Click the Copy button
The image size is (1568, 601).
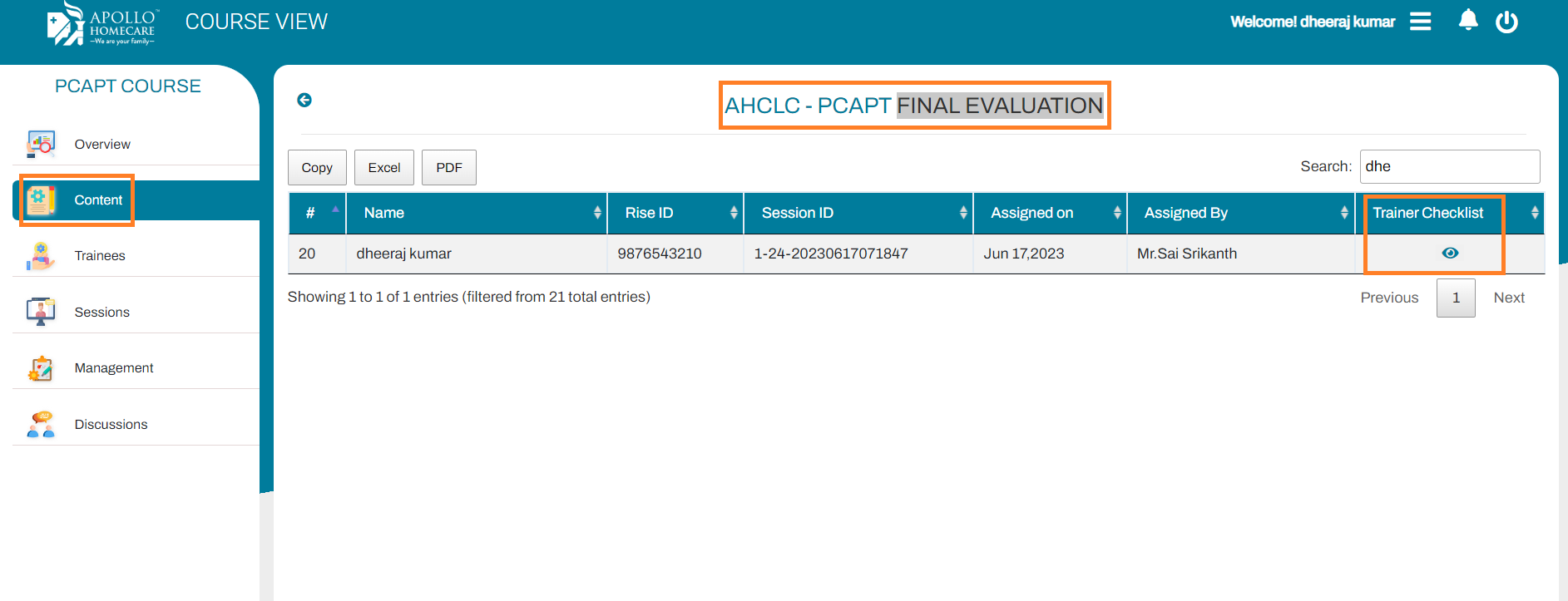(317, 167)
